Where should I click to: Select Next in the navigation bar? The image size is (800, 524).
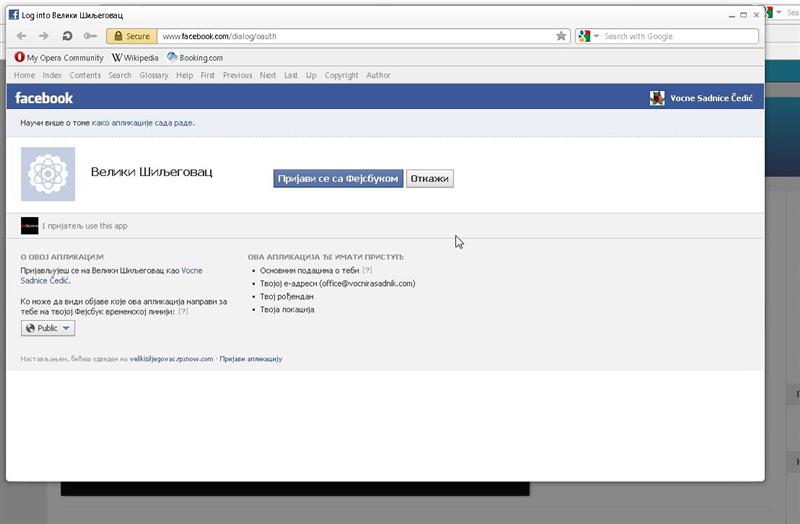coord(268,75)
